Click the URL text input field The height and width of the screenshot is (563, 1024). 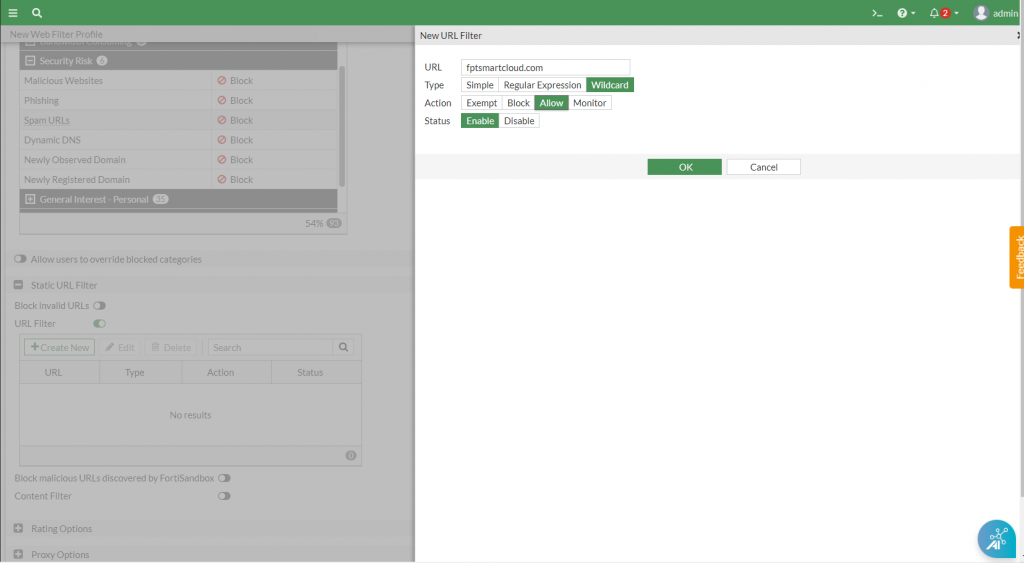click(x=545, y=67)
